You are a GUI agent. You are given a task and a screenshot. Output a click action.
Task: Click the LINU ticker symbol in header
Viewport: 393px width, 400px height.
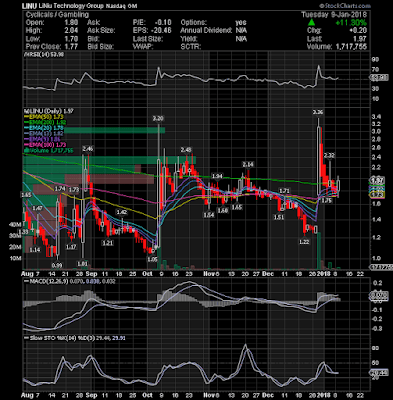(x=29, y=6)
